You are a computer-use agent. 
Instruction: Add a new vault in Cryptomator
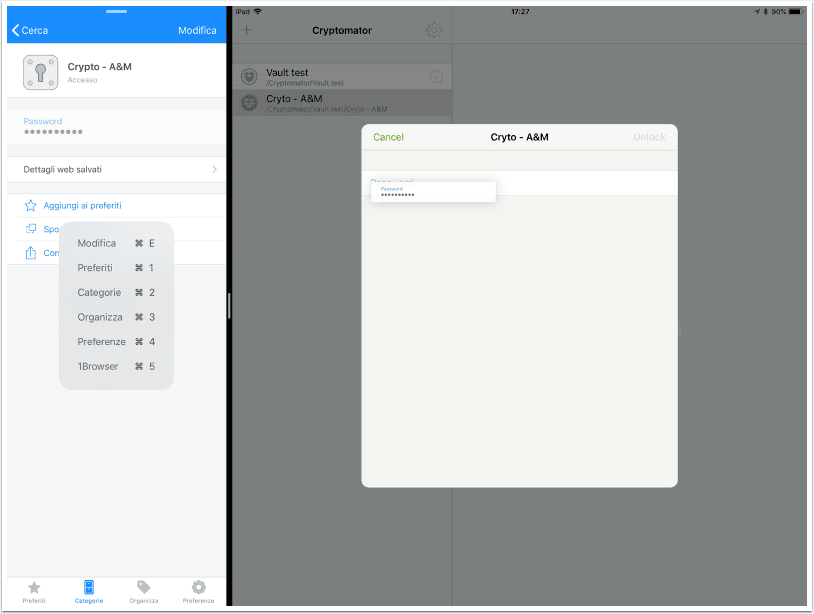pos(247,30)
